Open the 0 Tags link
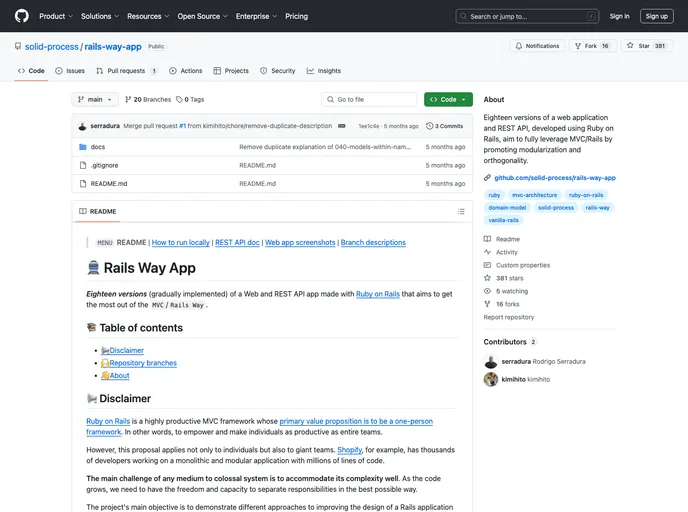The width and height of the screenshot is (688, 512). click(190, 100)
